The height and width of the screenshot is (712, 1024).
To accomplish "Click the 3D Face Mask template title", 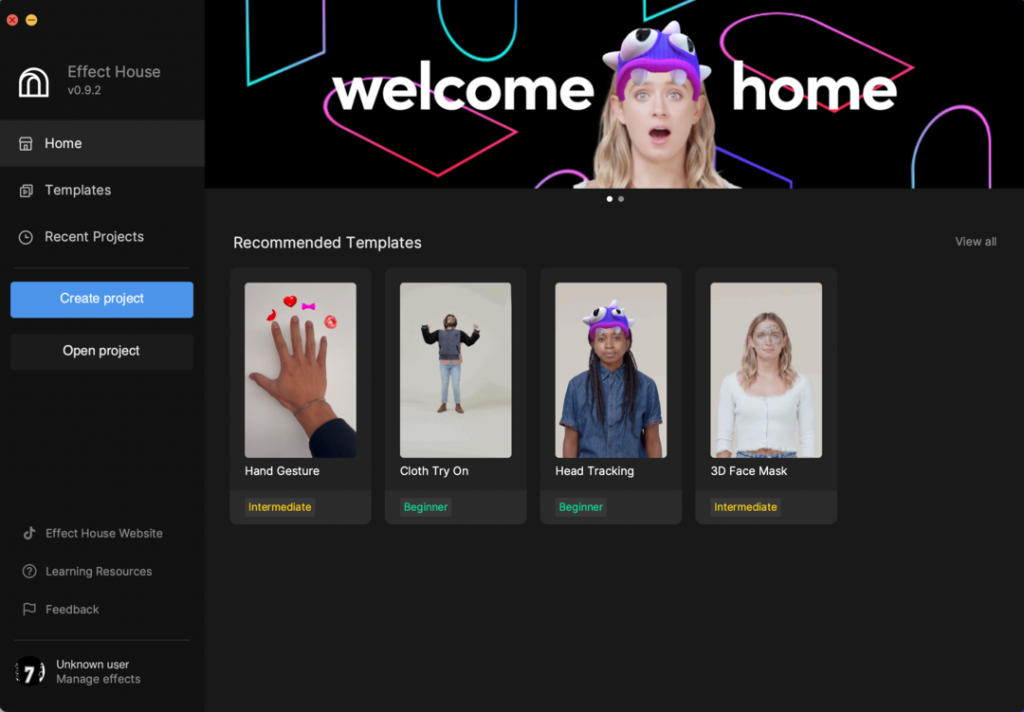I will [749, 471].
